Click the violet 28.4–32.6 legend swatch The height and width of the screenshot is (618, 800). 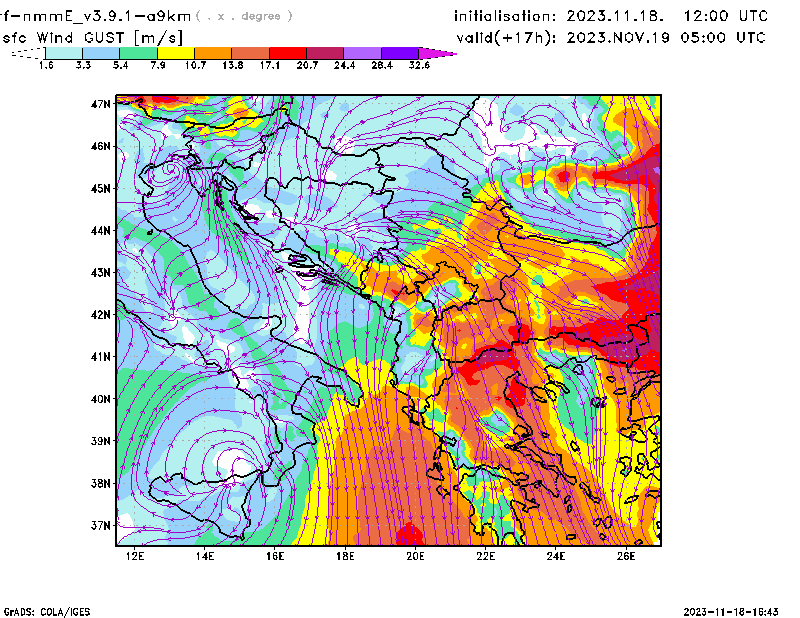(x=399, y=53)
